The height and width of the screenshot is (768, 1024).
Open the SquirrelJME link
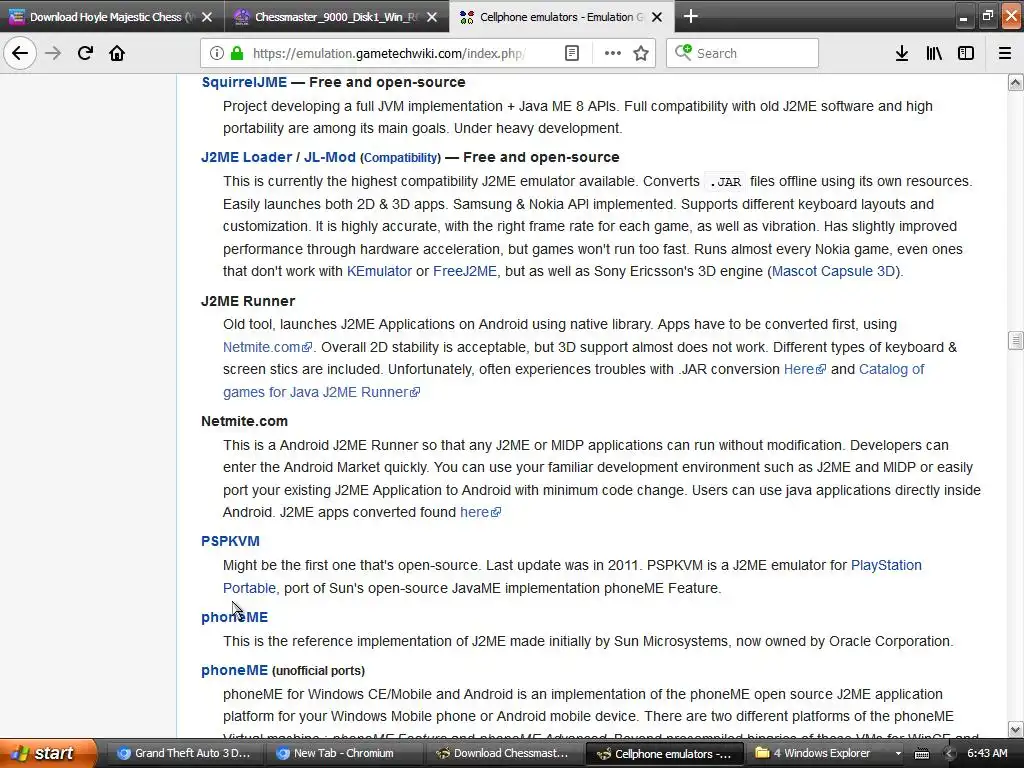point(244,82)
